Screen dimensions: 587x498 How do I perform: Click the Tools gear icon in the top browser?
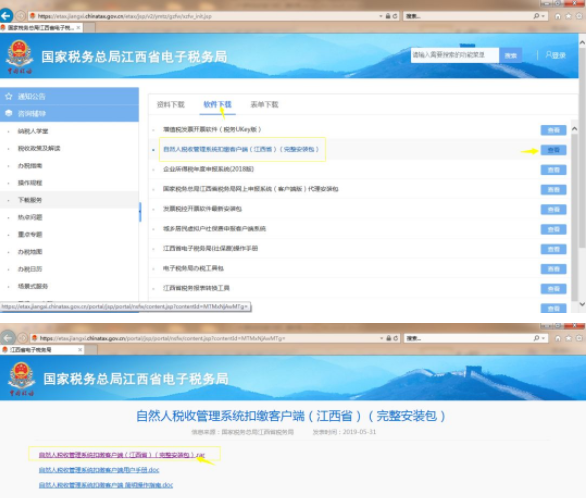[x=579, y=16]
